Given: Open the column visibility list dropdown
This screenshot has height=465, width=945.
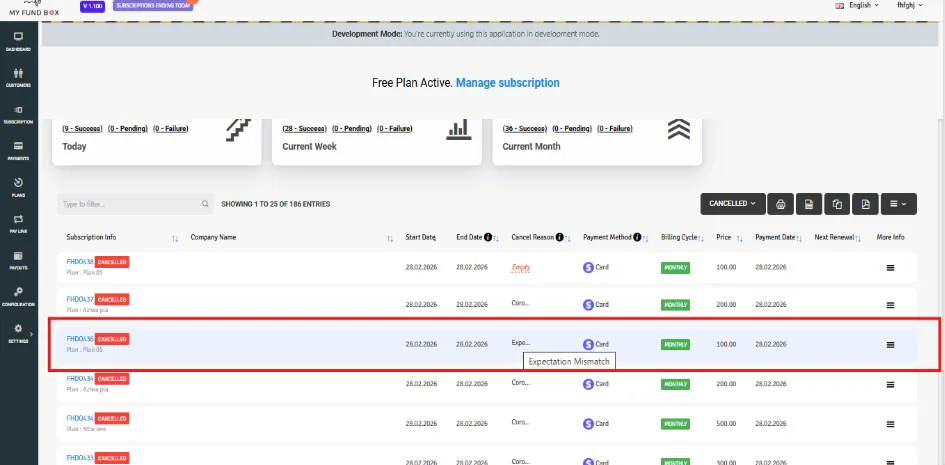Looking at the screenshot, I should click(x=899, y=204).
